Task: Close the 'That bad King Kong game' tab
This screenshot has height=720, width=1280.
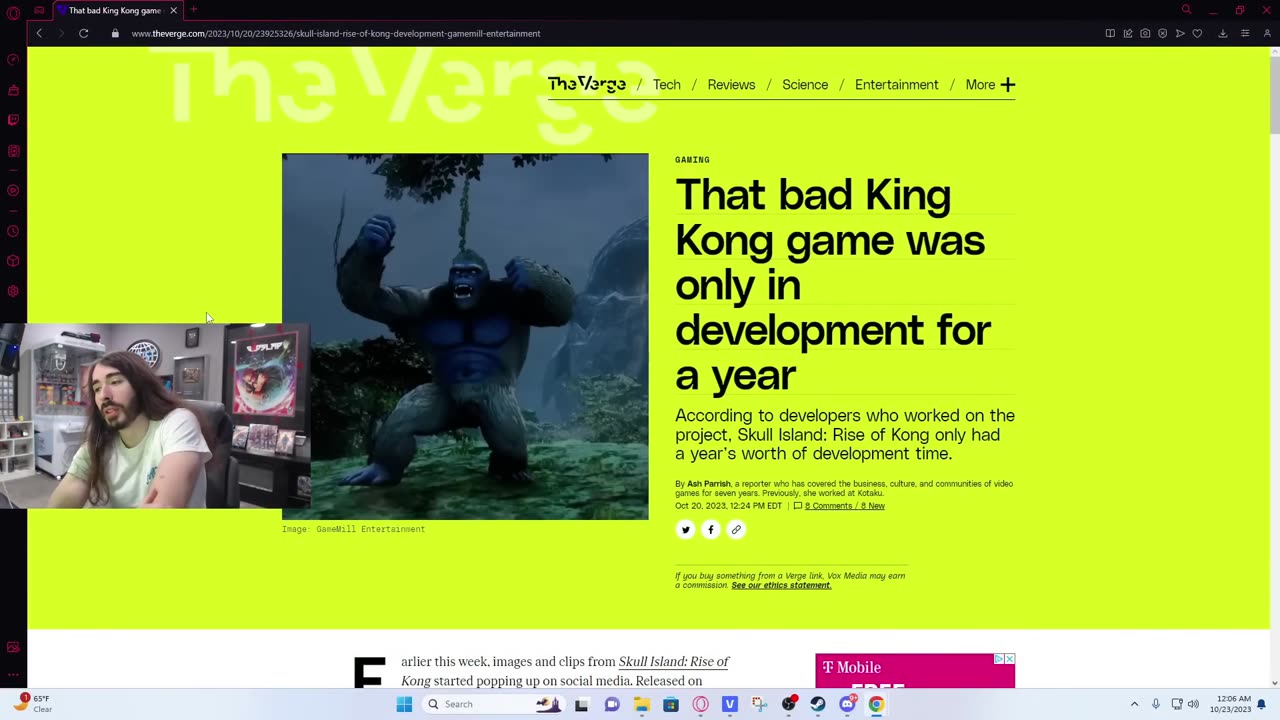Action: click(173, 10)
